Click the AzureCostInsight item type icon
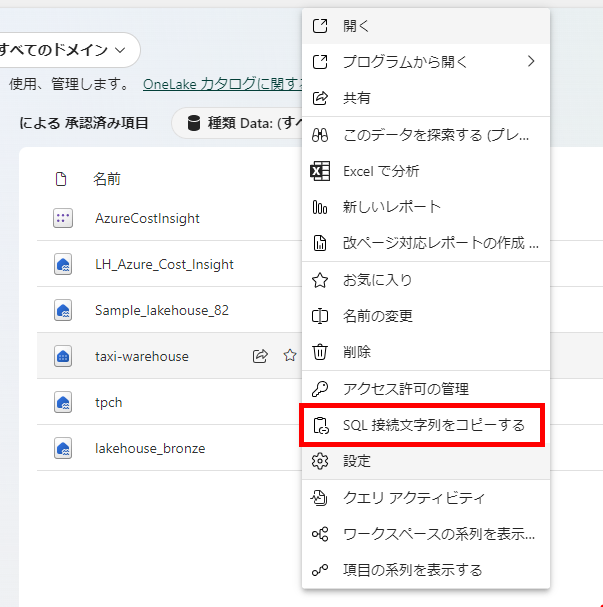 coord(63,218)
